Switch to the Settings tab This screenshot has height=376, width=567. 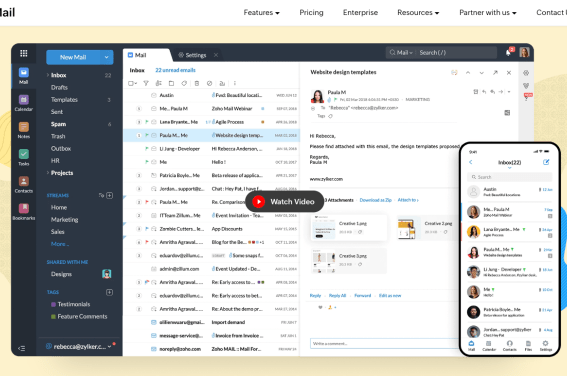point(196,55)
